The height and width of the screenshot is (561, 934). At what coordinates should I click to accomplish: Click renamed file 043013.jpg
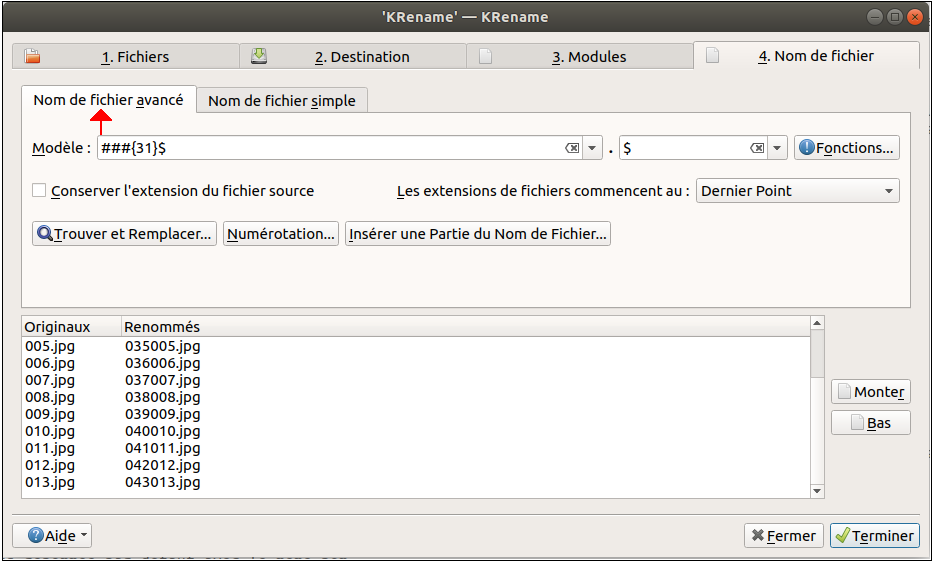click(x=163, y=482)
